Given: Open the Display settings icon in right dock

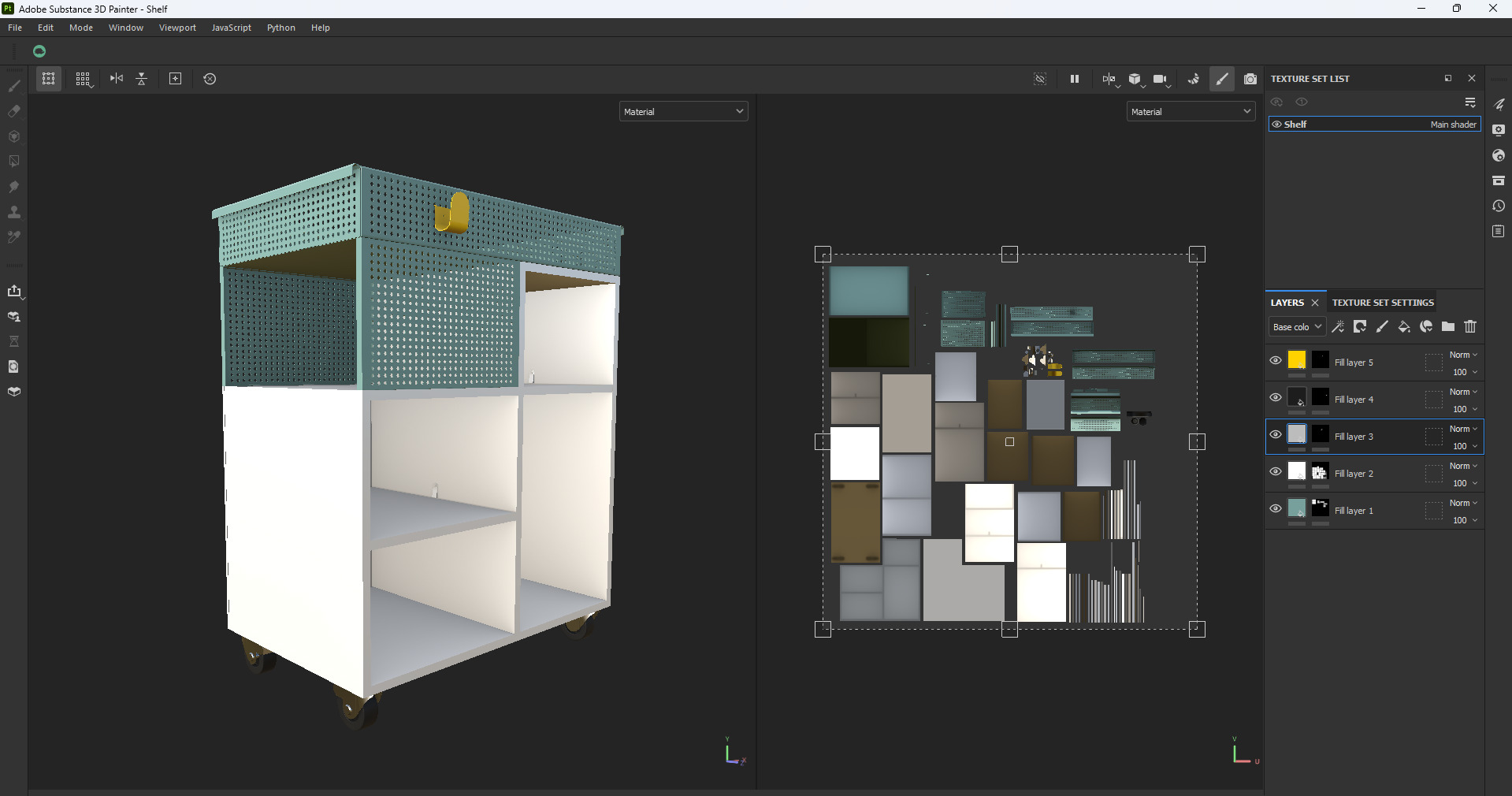Looking at the screenshot, I should coord(1499,130).
